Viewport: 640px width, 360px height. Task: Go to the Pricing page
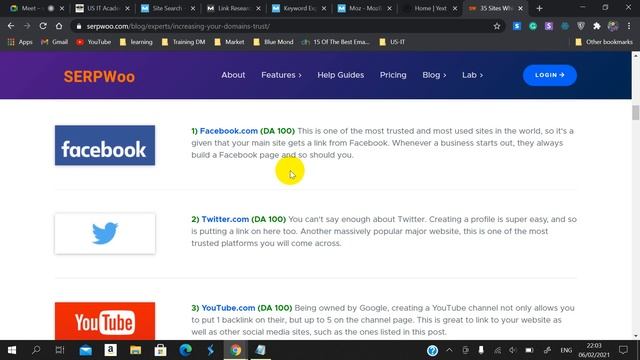point(393,75)
